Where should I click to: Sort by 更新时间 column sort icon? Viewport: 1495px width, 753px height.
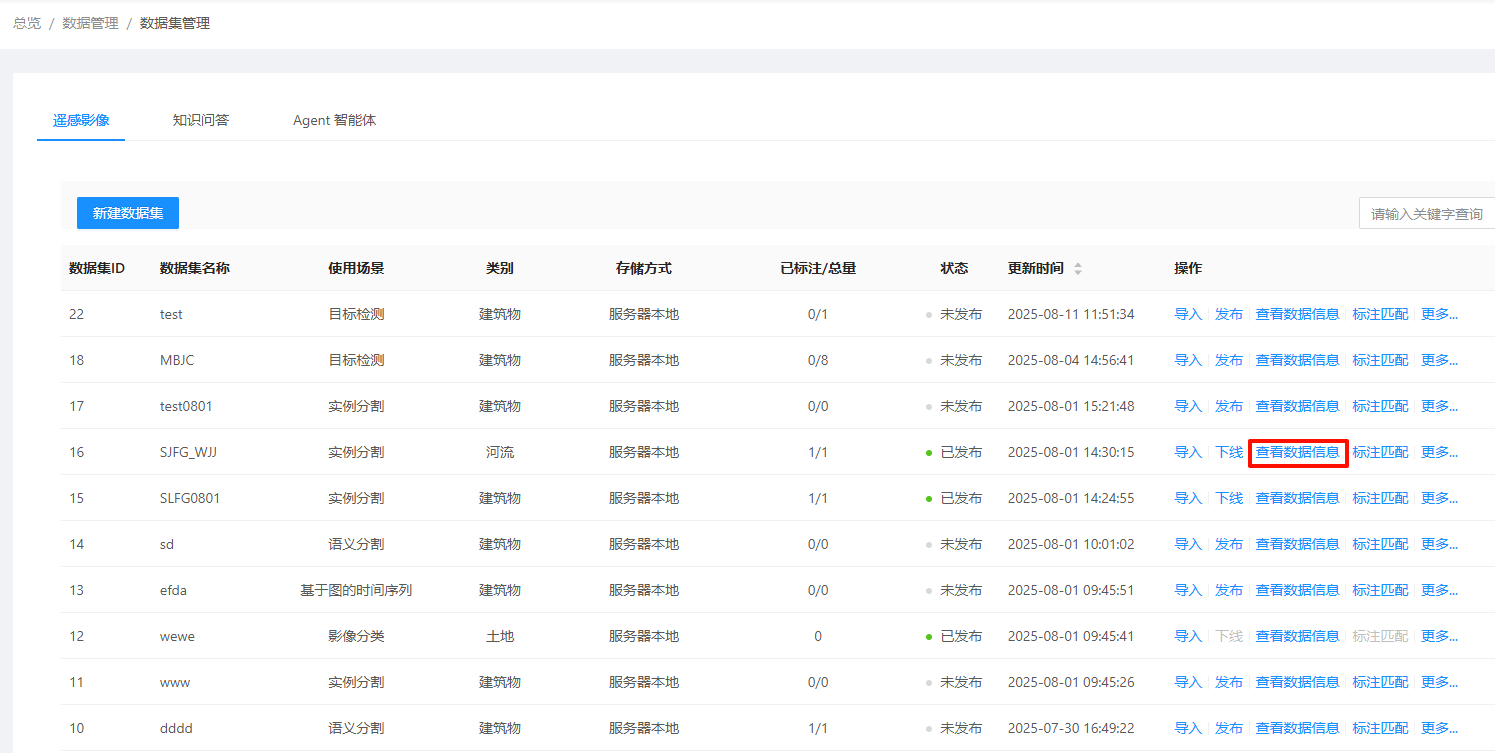(1078, 269)
